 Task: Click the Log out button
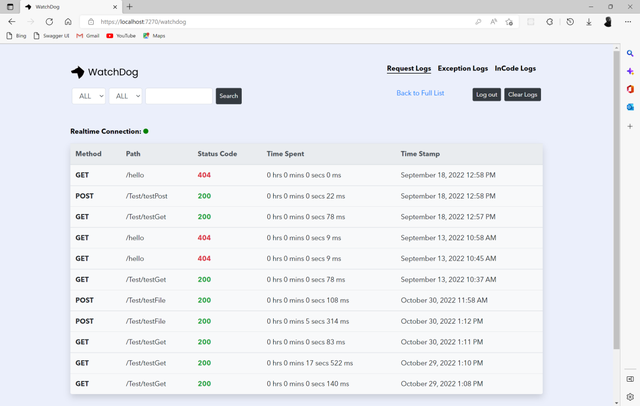[x=486, y=94]
